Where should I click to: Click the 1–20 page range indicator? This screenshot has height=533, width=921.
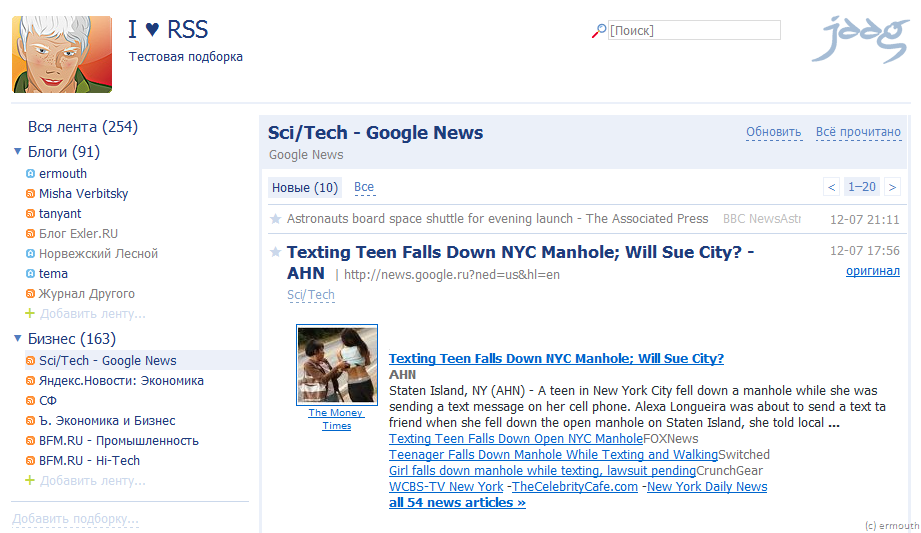click(x=862, y=187)
